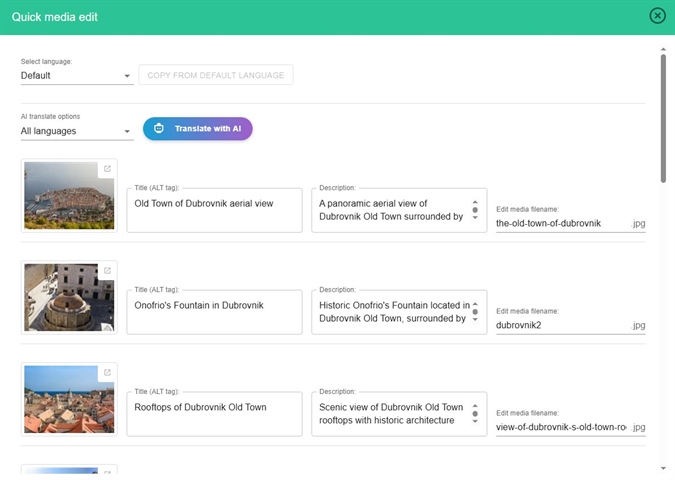Close the Quick media edit dialog
Image resolution: width=675 pixels, height=480 pixels.
(x=657, y=16)
